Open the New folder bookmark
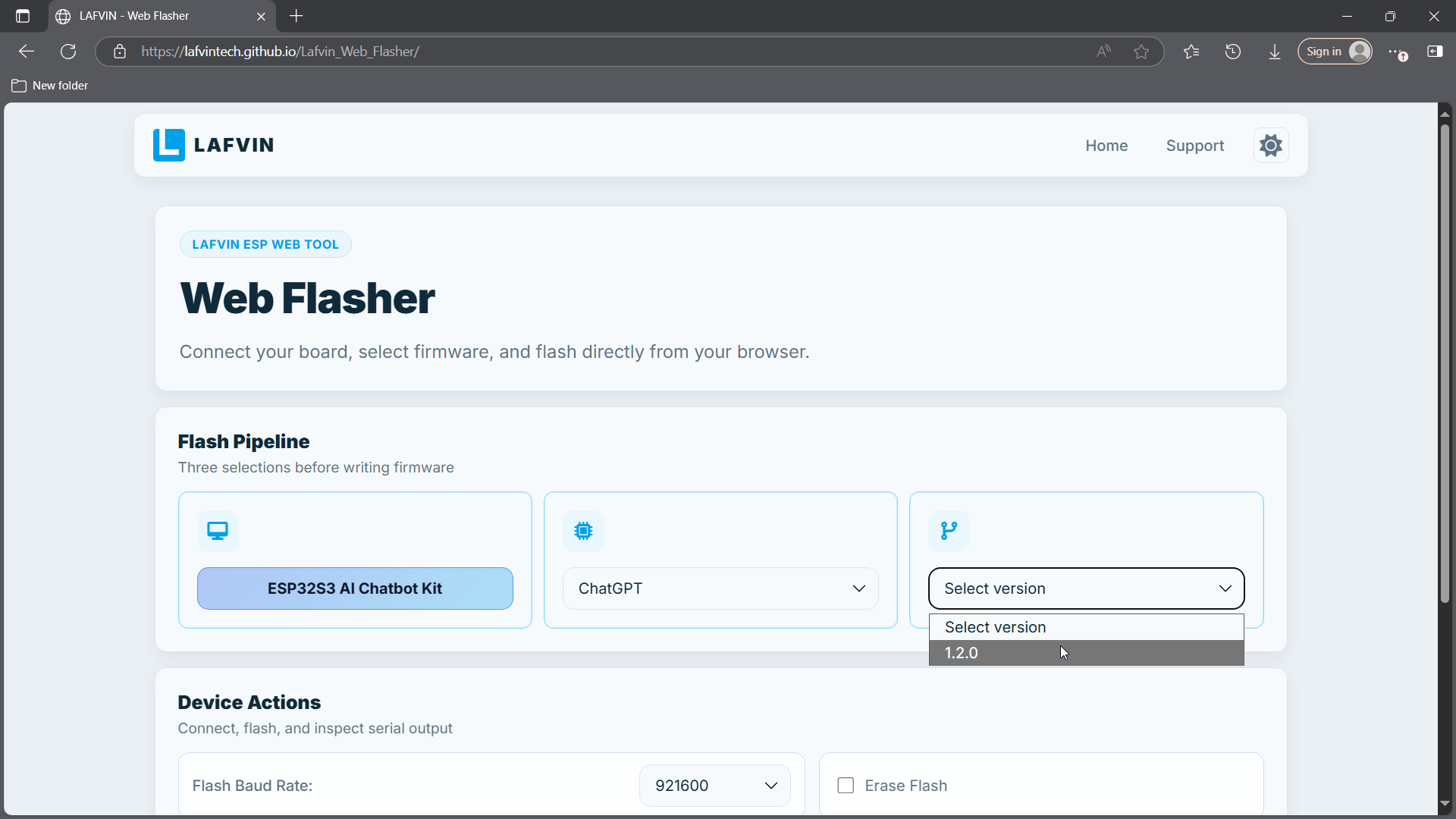Viewport: 1456px width, 819px height. click(x=50, y=86)
